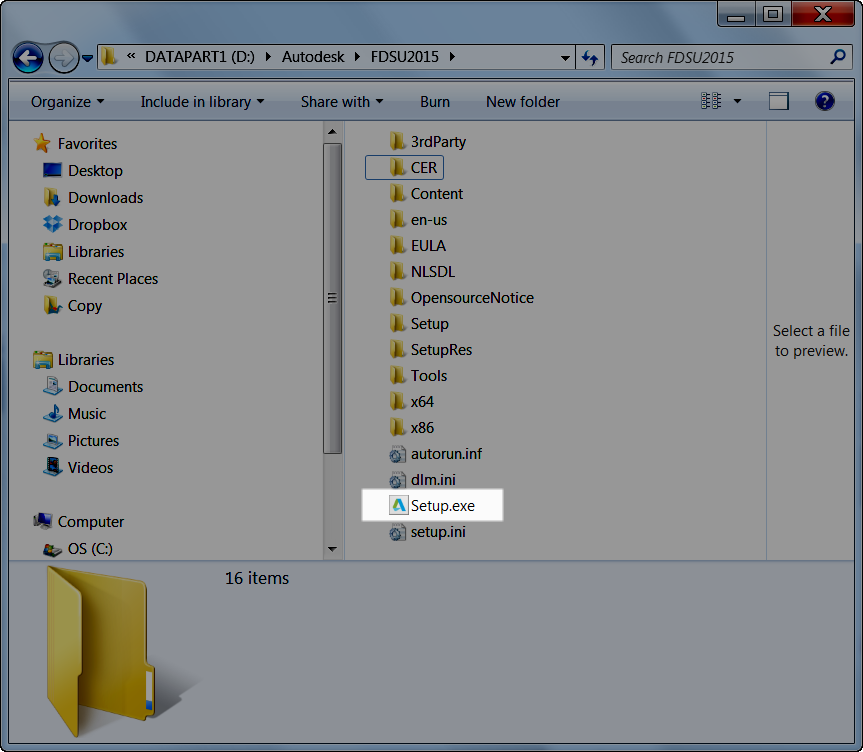Click the folder icon in the address bar
The image size is (863, 752).
pyautogui.click(x=110, y=56)
